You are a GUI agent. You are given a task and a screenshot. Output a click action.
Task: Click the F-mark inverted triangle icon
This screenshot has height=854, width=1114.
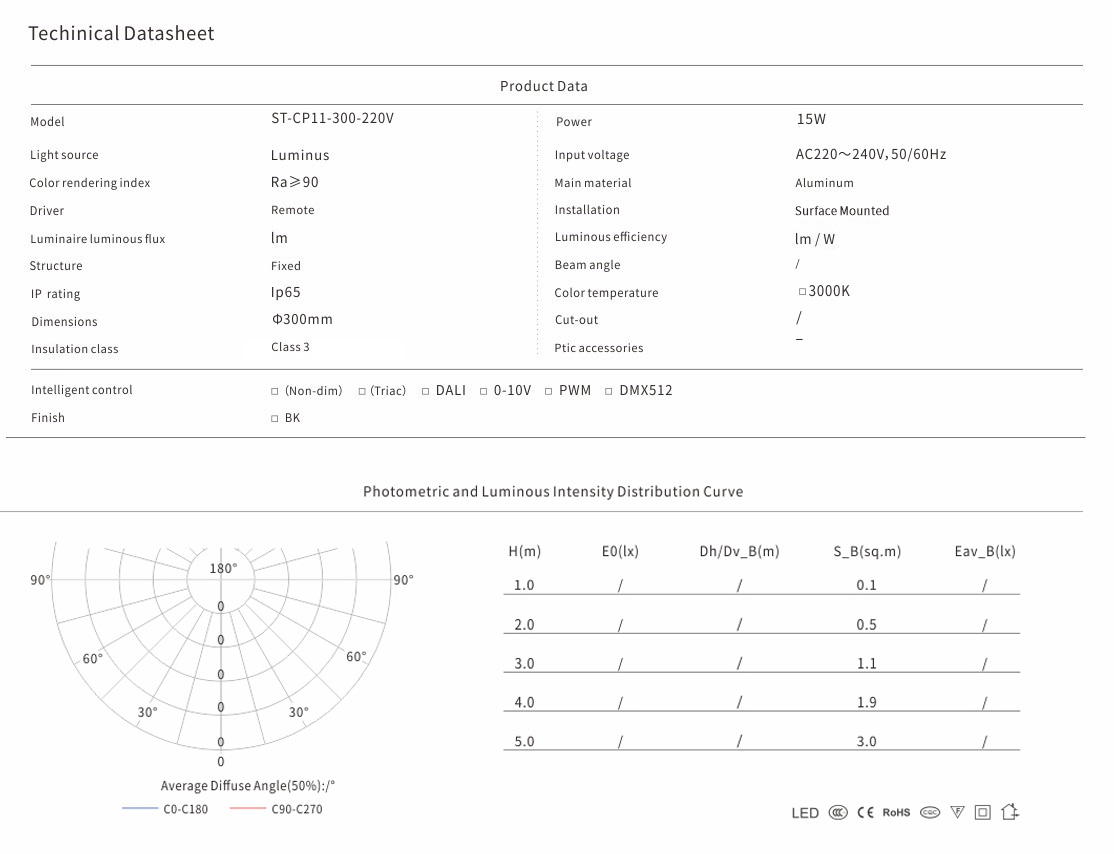tap(957, 813)
